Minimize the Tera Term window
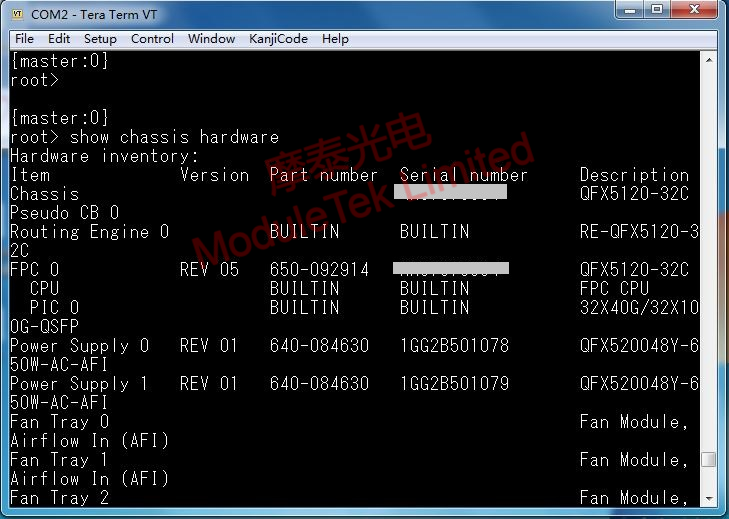 pos(627,11)
